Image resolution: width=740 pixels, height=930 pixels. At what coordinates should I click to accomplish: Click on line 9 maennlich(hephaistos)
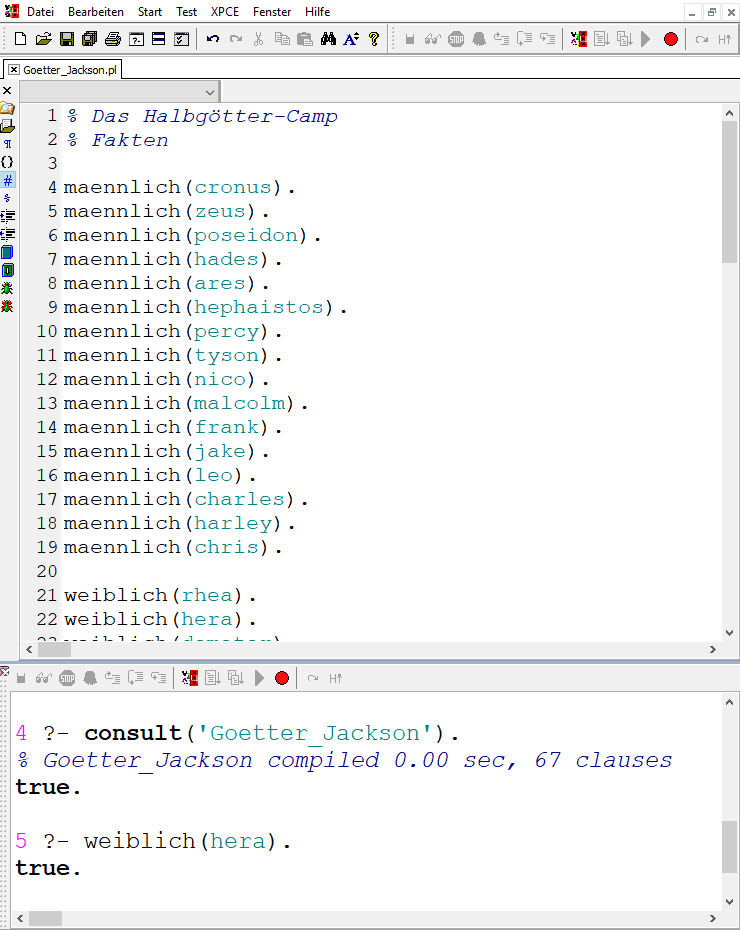point(205,307)
